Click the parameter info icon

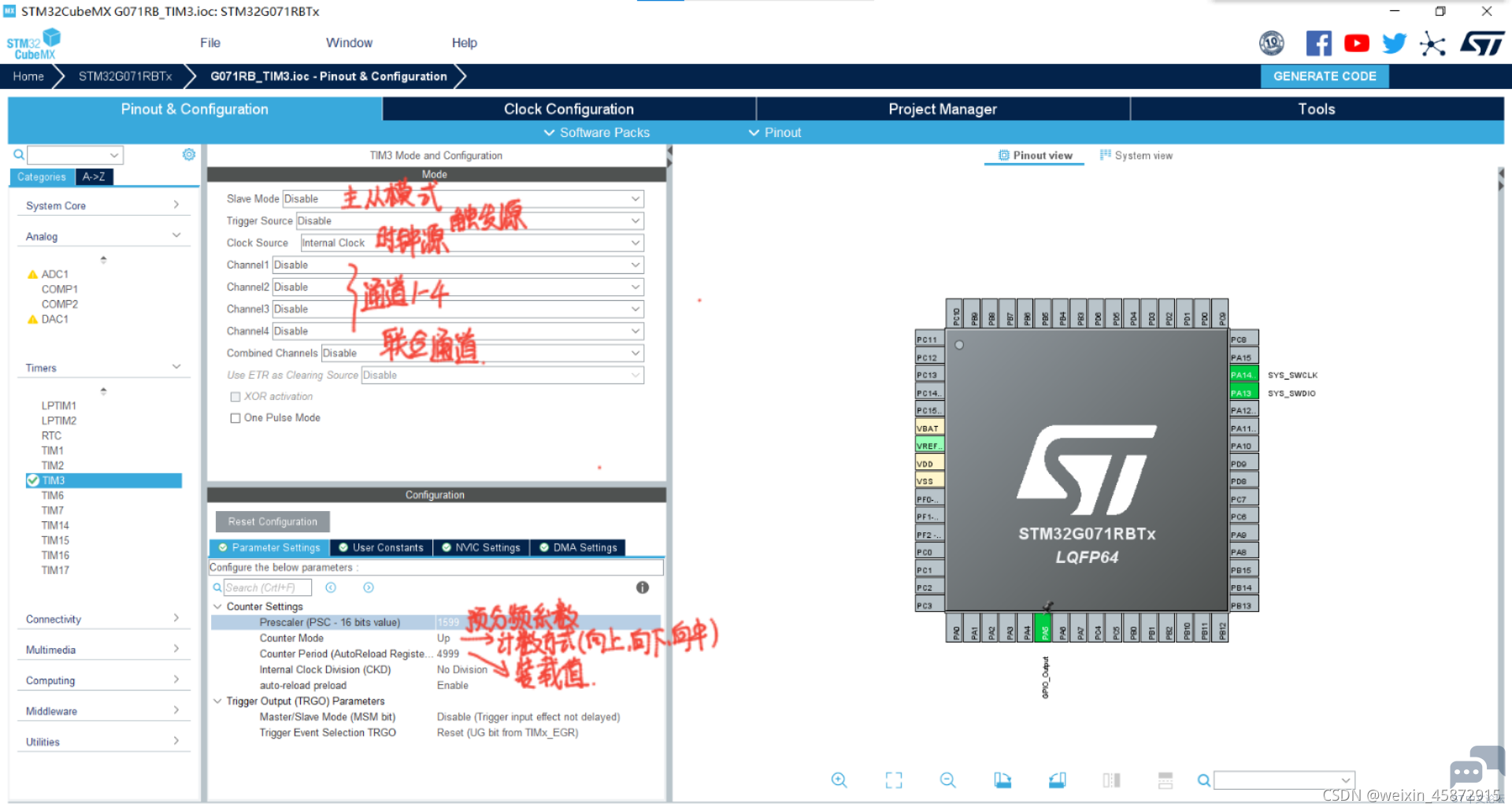click(643, 587)
